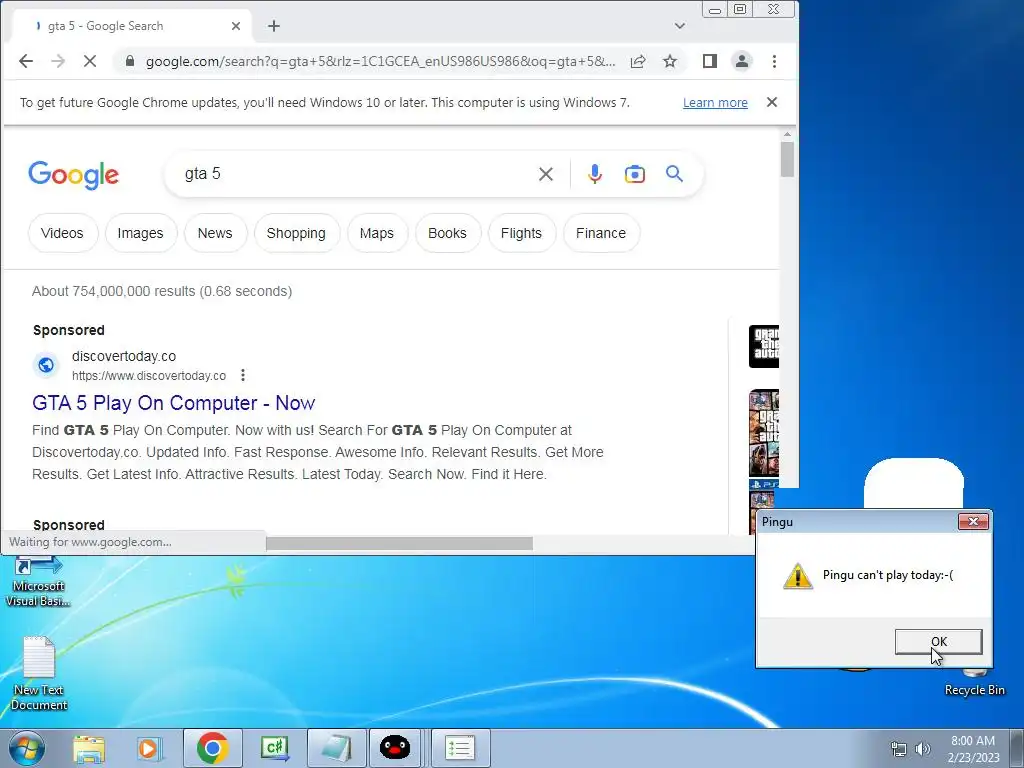Select the gta 5 - Google Search tab
This screenshot has width=1024, height=768.
point(132,26)
